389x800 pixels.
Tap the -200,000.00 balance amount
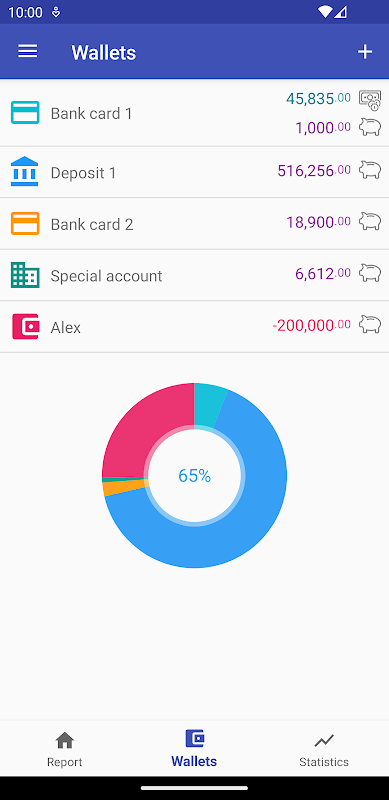(311, 325)
